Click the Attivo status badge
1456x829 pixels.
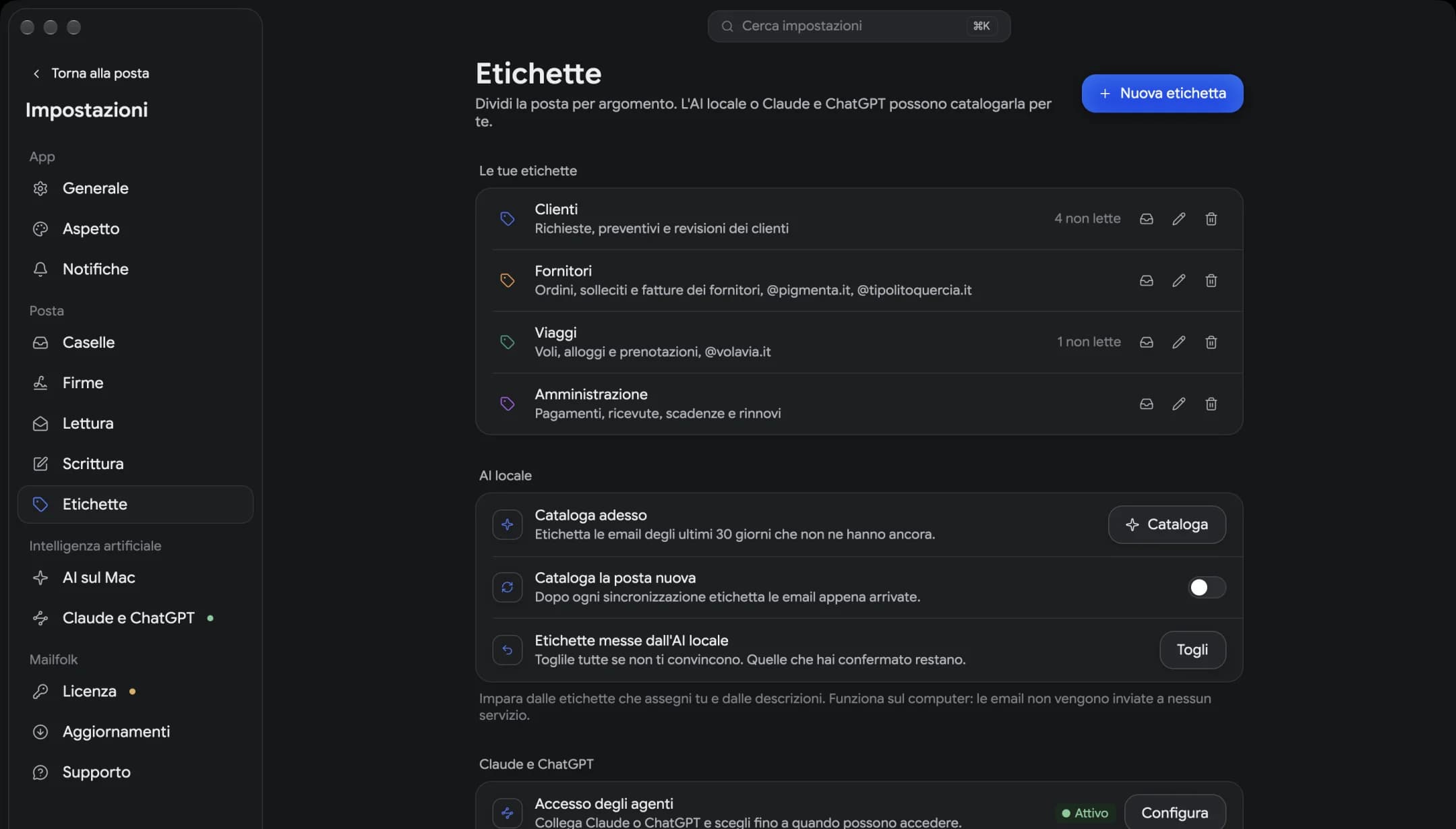click(x=1085, y=813)
